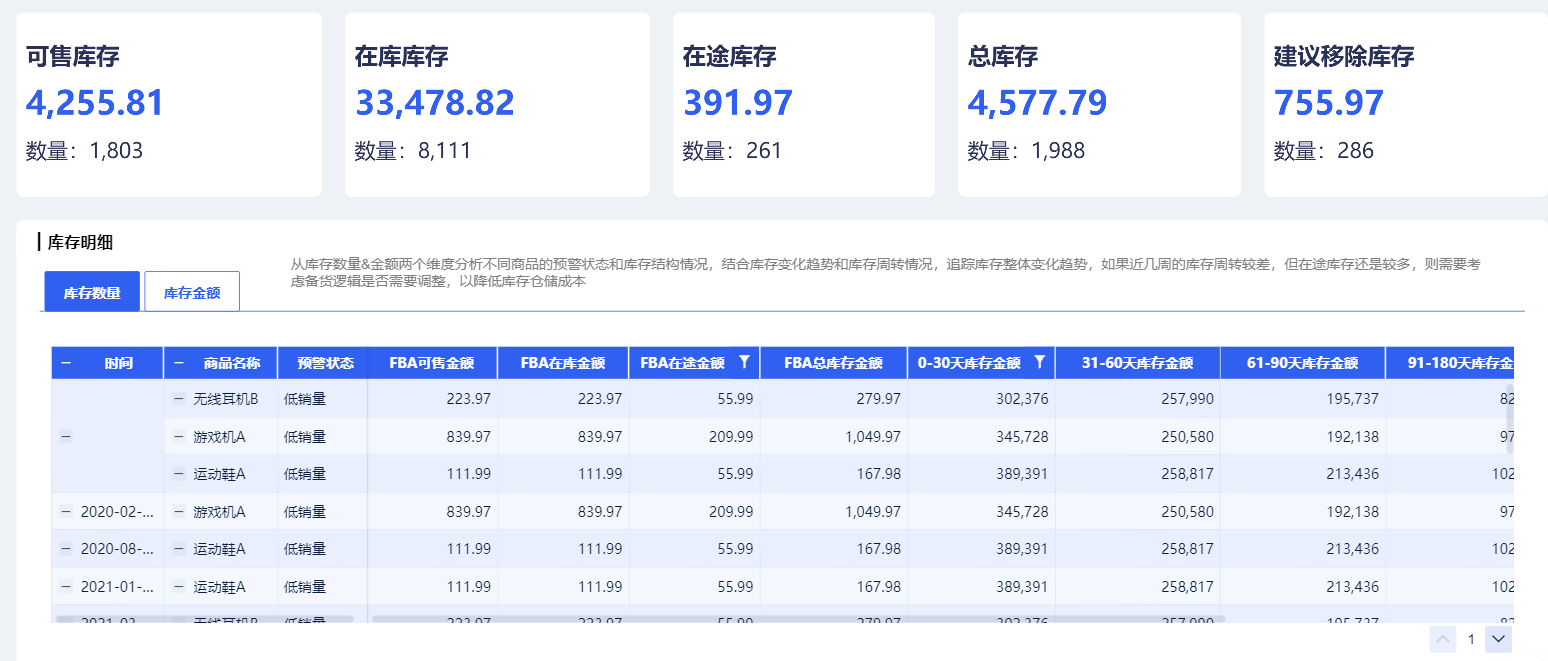Click the FBA总库存金额 column header
Image resolution: width=1548 pixels, height=661 pixels.
pos(834,363)
